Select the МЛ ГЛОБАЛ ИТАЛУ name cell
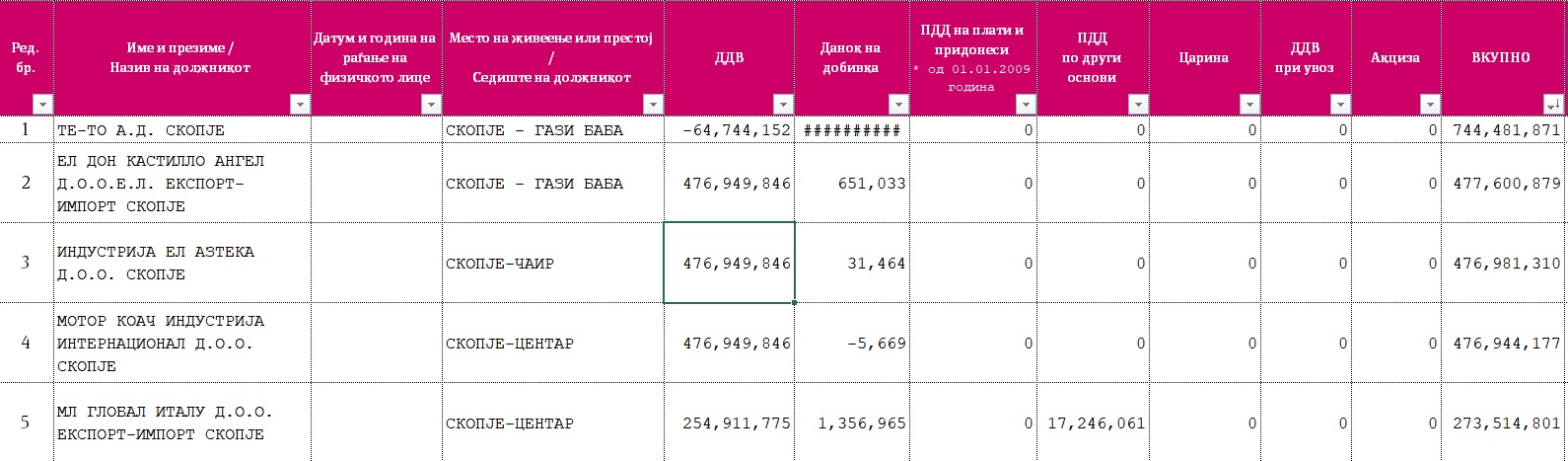1568x461 pixels. point(181,423)
